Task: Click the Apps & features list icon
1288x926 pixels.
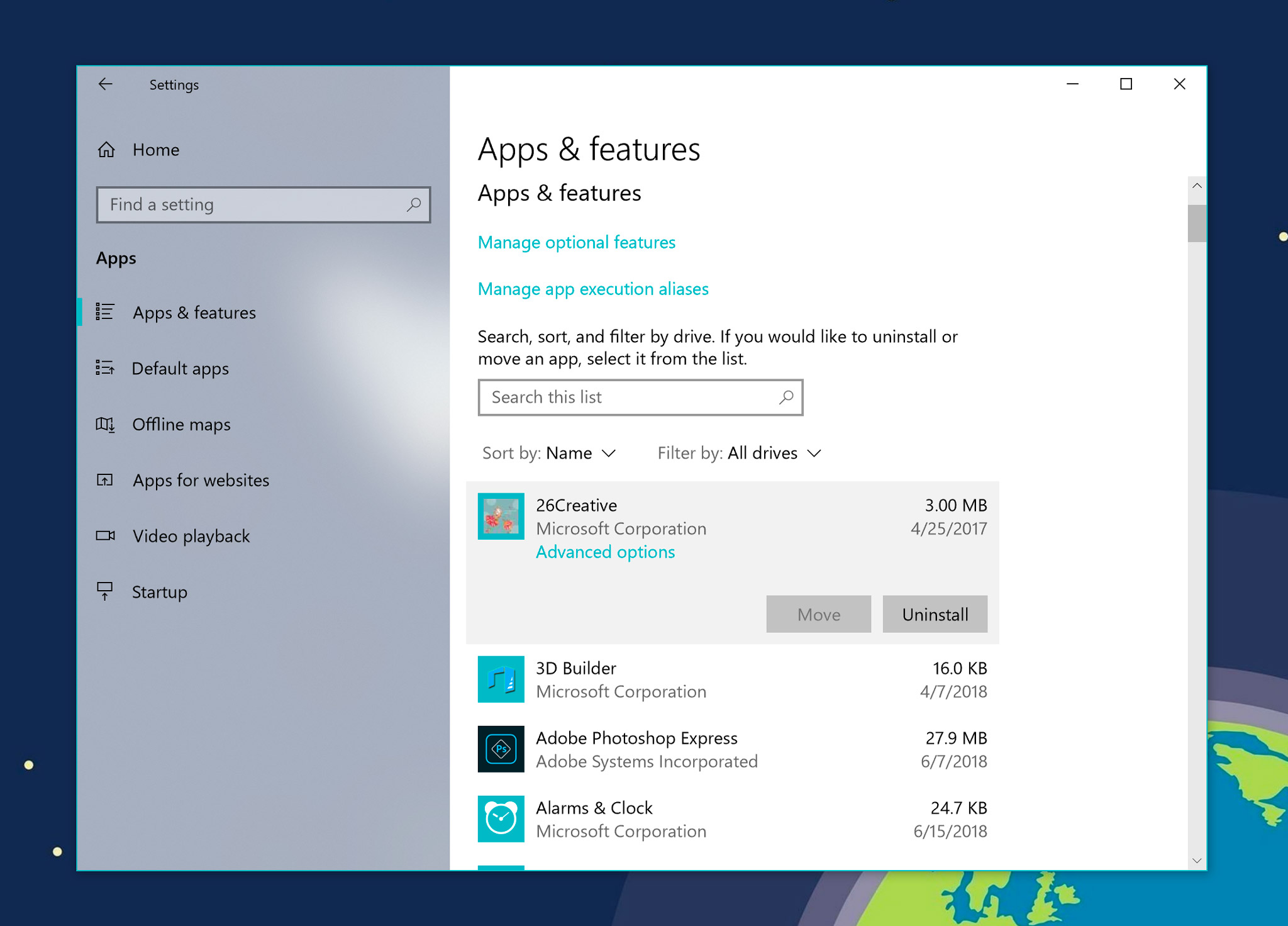Action: click(x=105, y=312)
